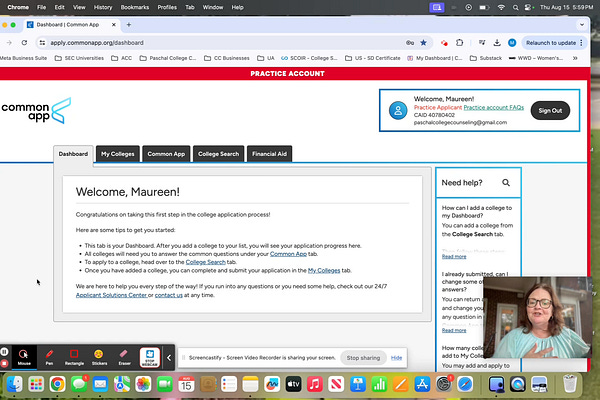The height and width of the screenshot is (400, 600).
Task: Click the Sign Out button
Action: pos(550,111)
